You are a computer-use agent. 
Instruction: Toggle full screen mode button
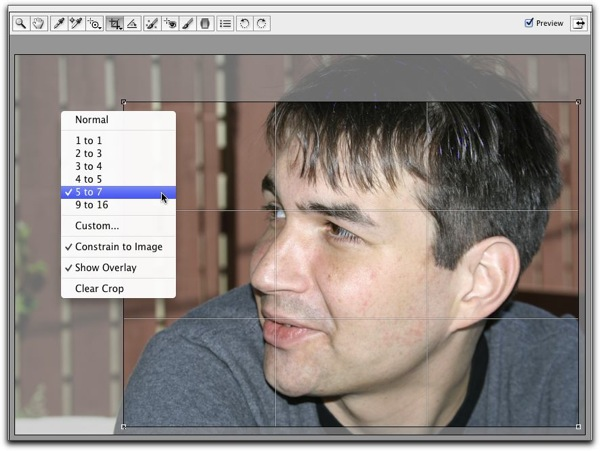[579, 23]
